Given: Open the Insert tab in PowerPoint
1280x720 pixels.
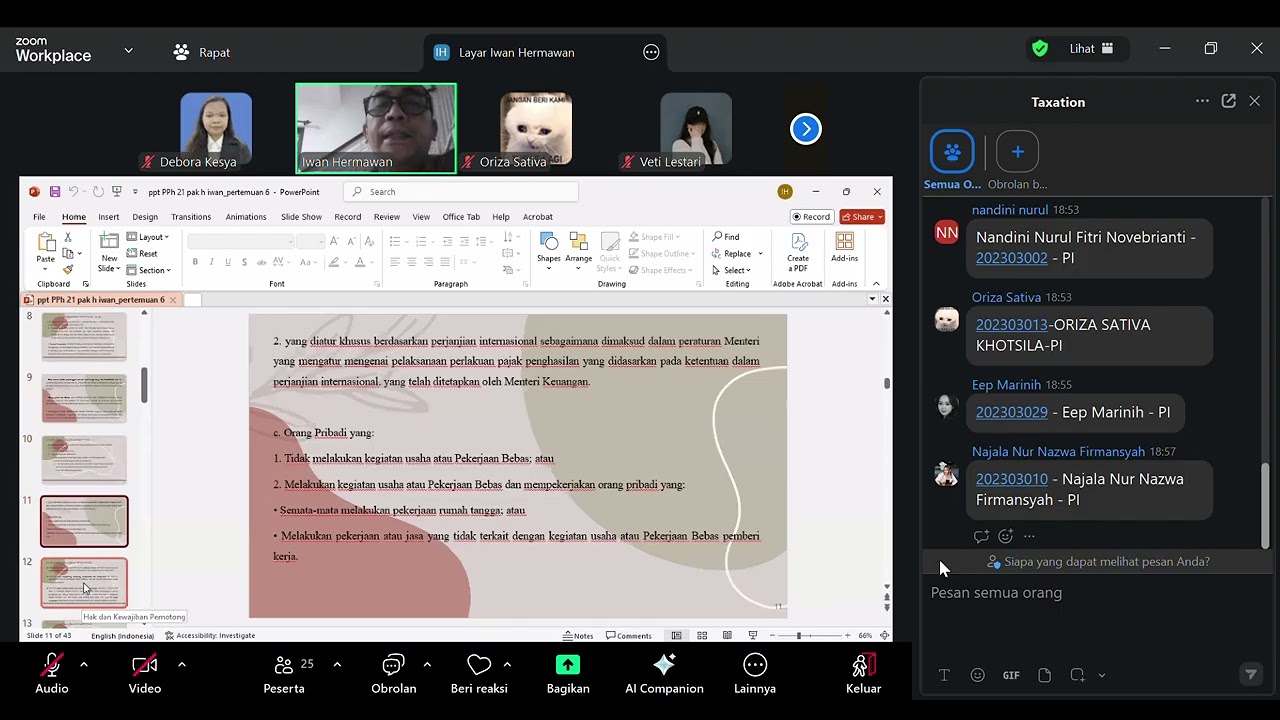Looking at the screenshot, I should click(108, 217).
